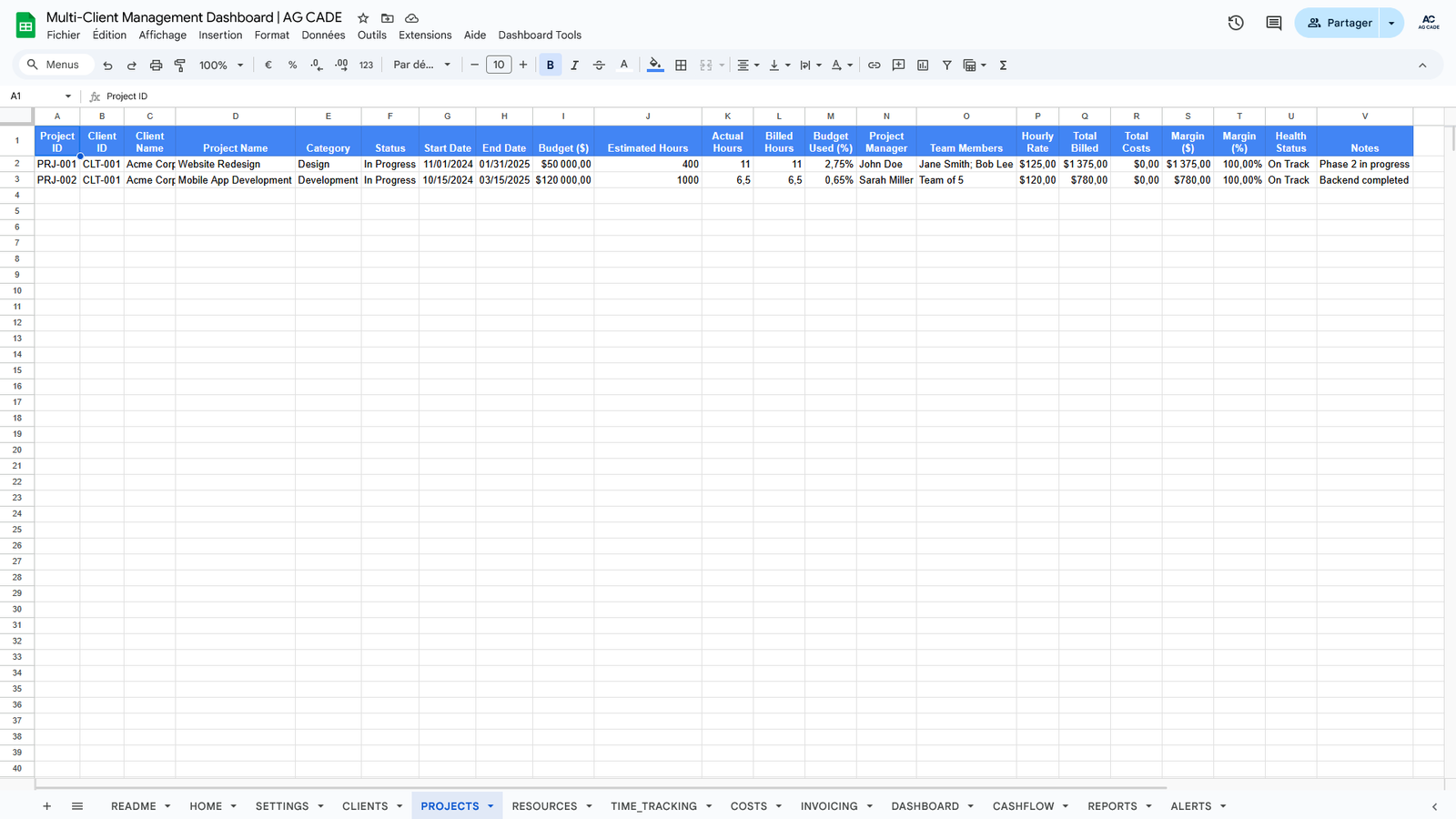The image size is (1456, 819).
Task: Open the fill color picker
Action: [655, 66]
